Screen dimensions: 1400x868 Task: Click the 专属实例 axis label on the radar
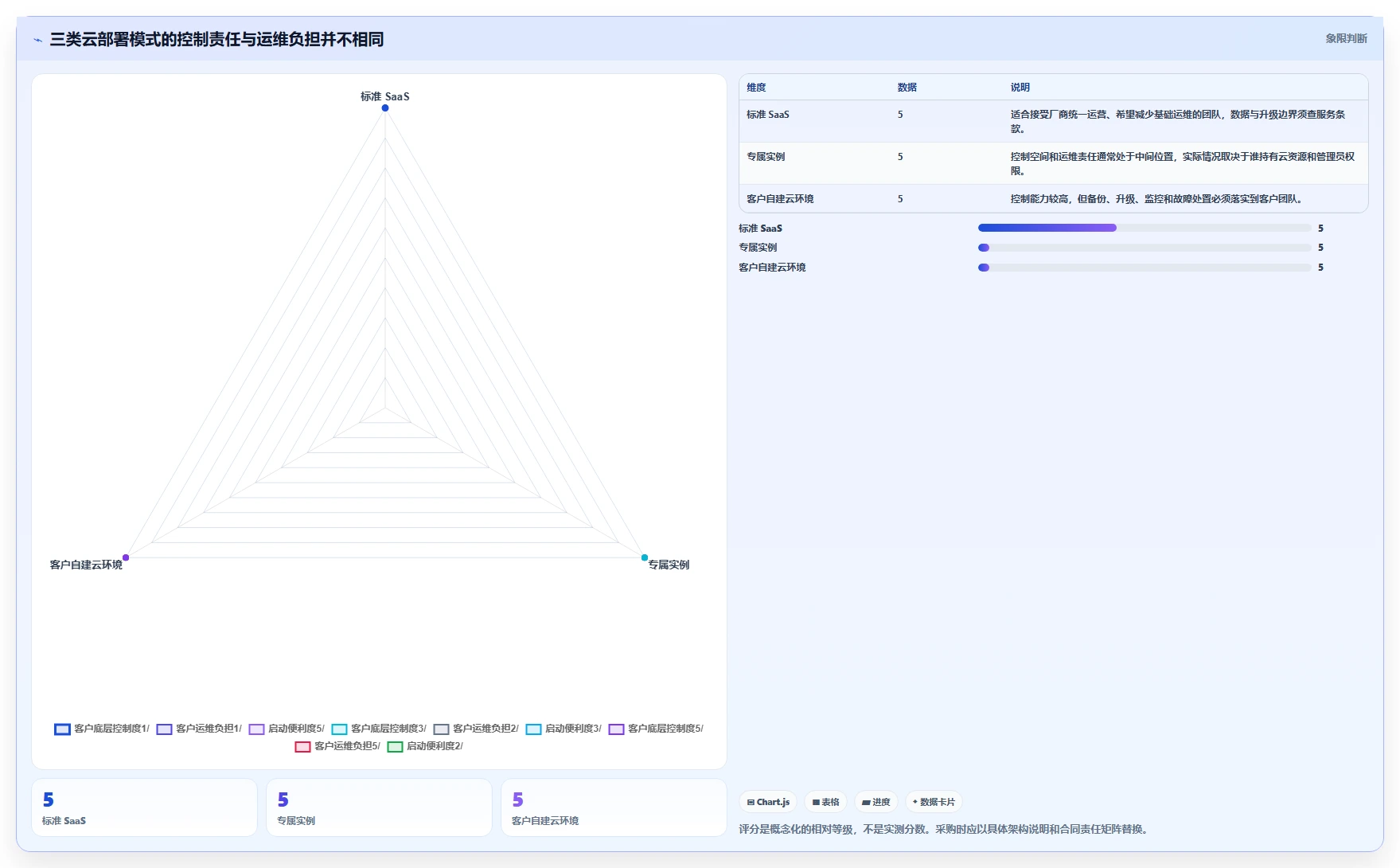[x=669, y=565]
